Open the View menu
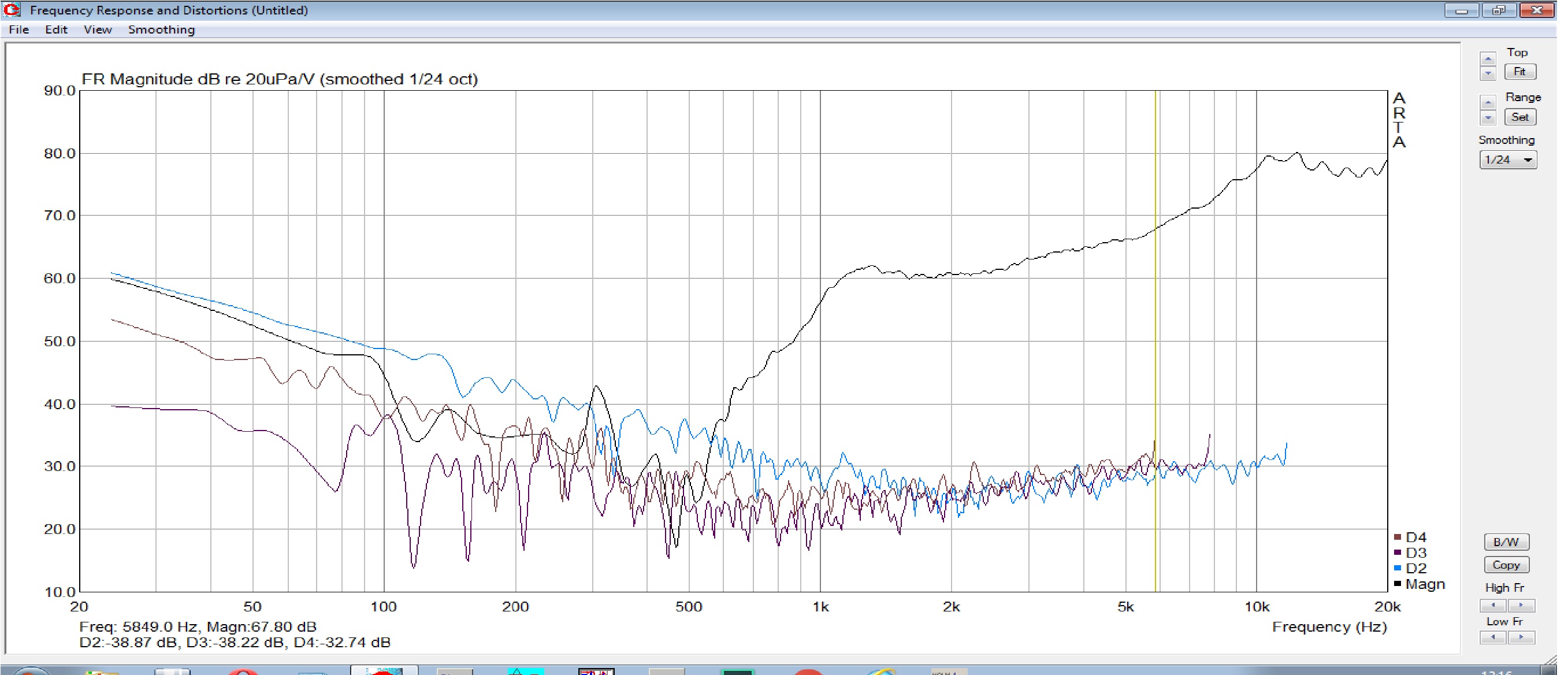Viewport: 1568px width, 675px height. [x=98, y=29]
